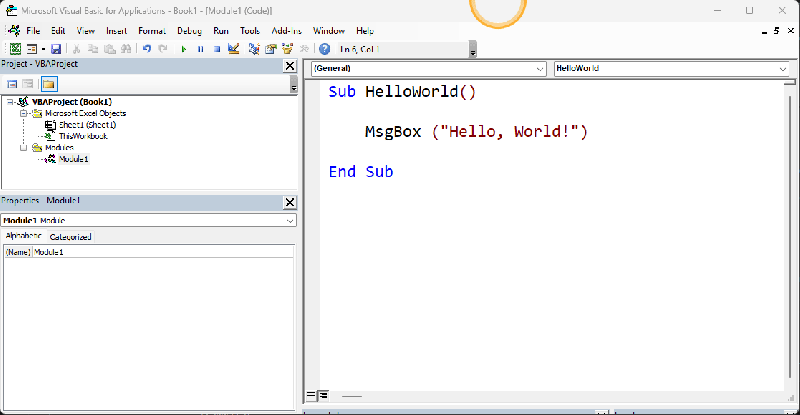Collapse the VBAProject (Book1) tree node
Image resolution: width=800 pixels, height=415 pixels.
point(10,102)
